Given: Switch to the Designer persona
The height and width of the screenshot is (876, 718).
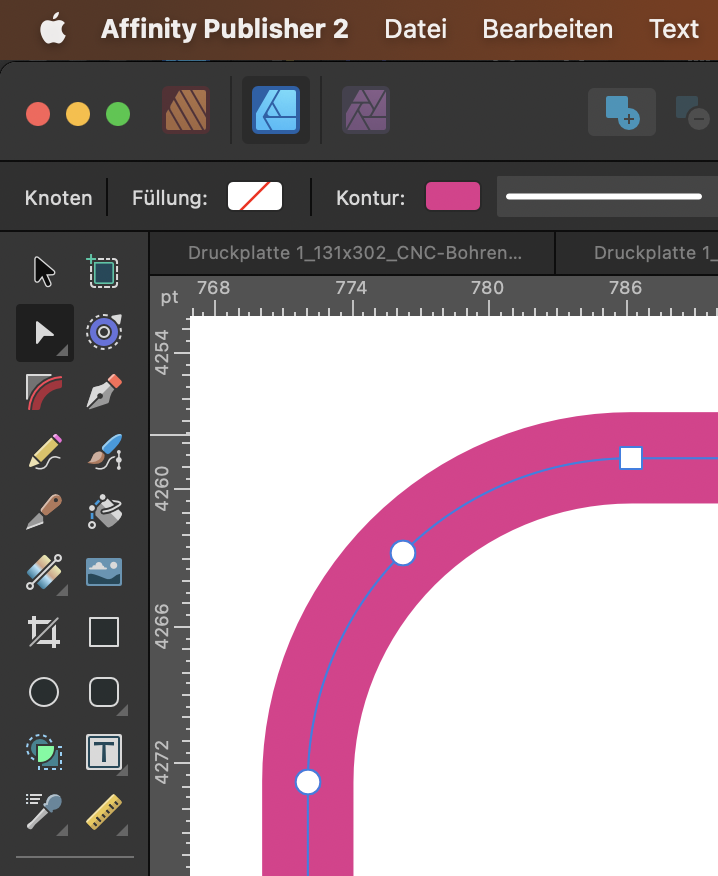Looking at the screenshot, I should [x=276, y=110].
